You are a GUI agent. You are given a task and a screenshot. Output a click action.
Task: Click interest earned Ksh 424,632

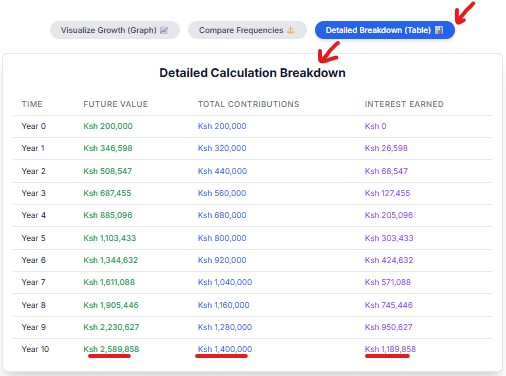click(x=389, y=260)
